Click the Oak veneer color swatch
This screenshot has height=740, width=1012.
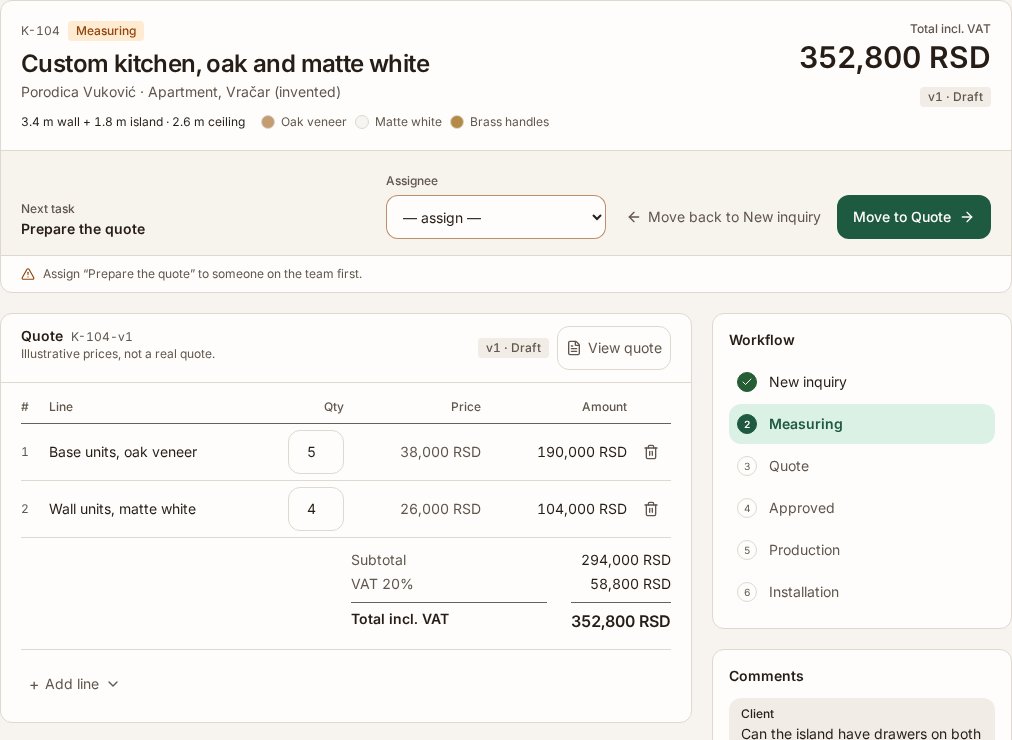268,122
